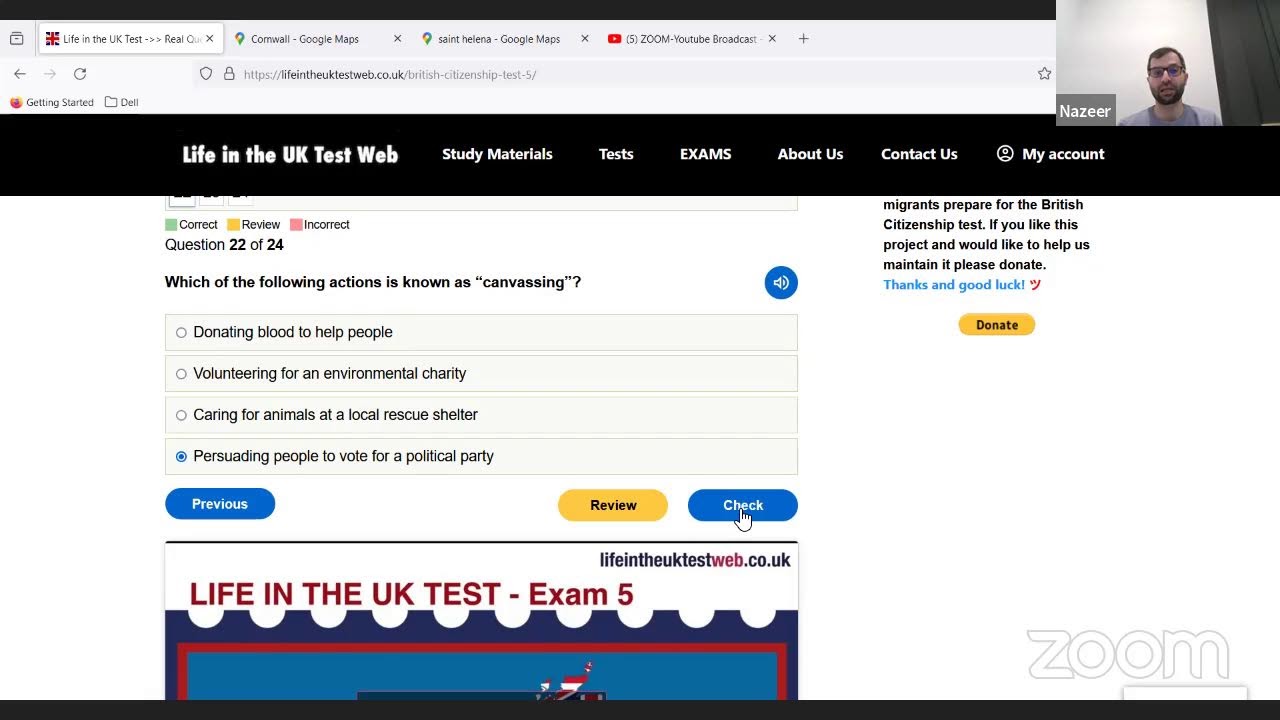
Task: Open the Life in the UK Test Exam 5 image
Action: click(481, 621)
